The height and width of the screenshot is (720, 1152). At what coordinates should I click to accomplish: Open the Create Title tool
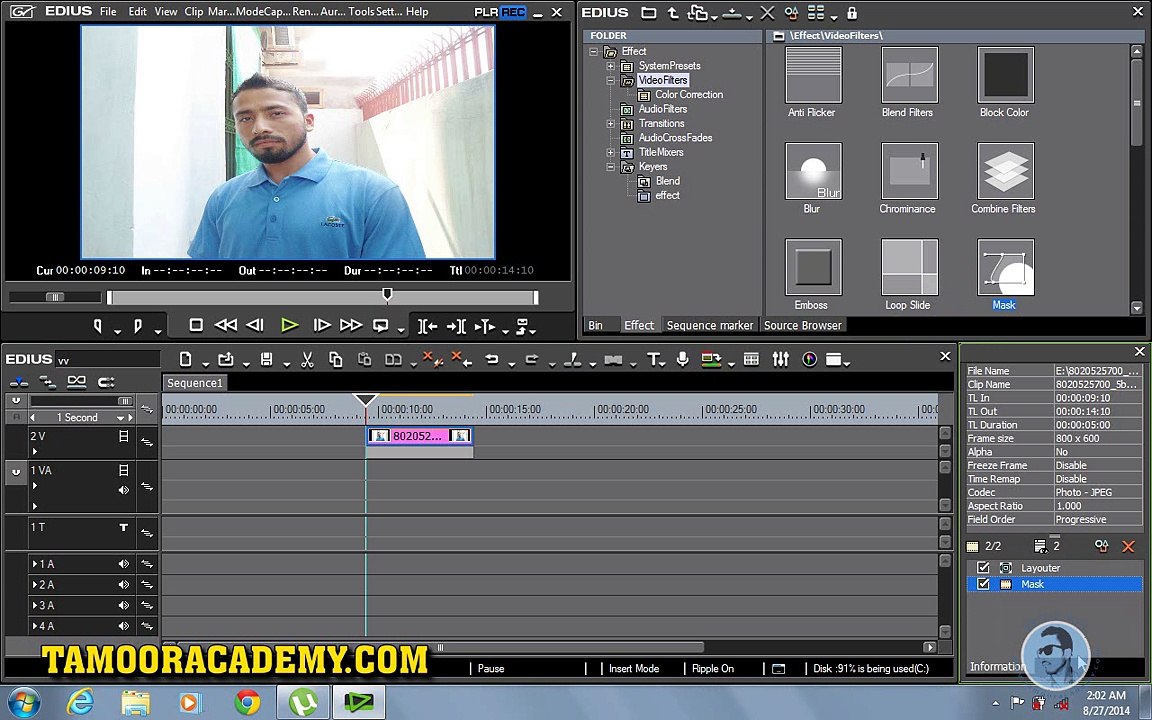pyautogui.click(x=652, y=359)
